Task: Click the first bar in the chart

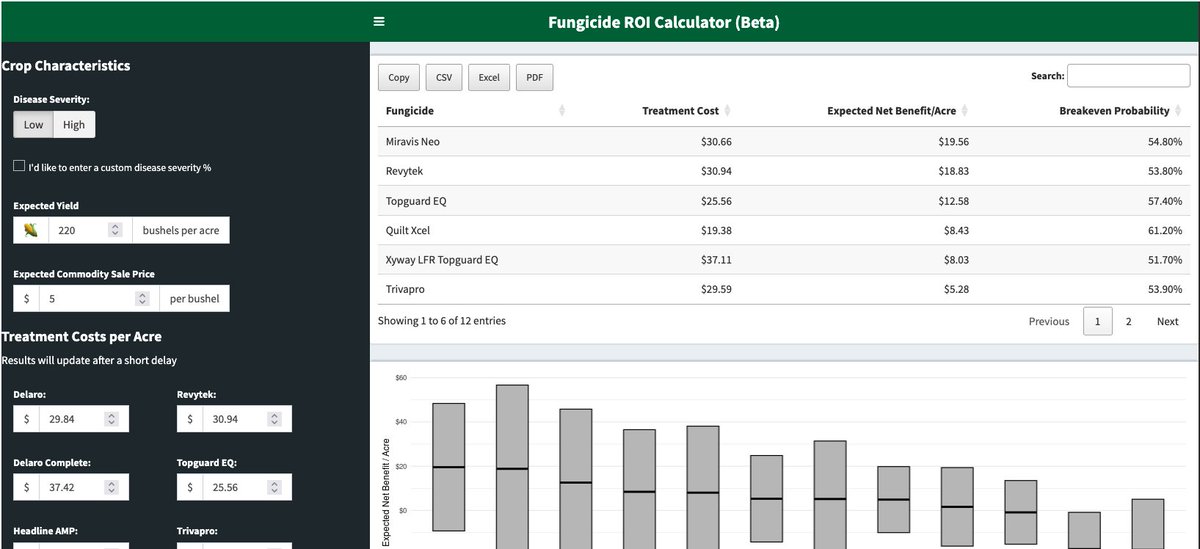Action: [x=449, y=467]
